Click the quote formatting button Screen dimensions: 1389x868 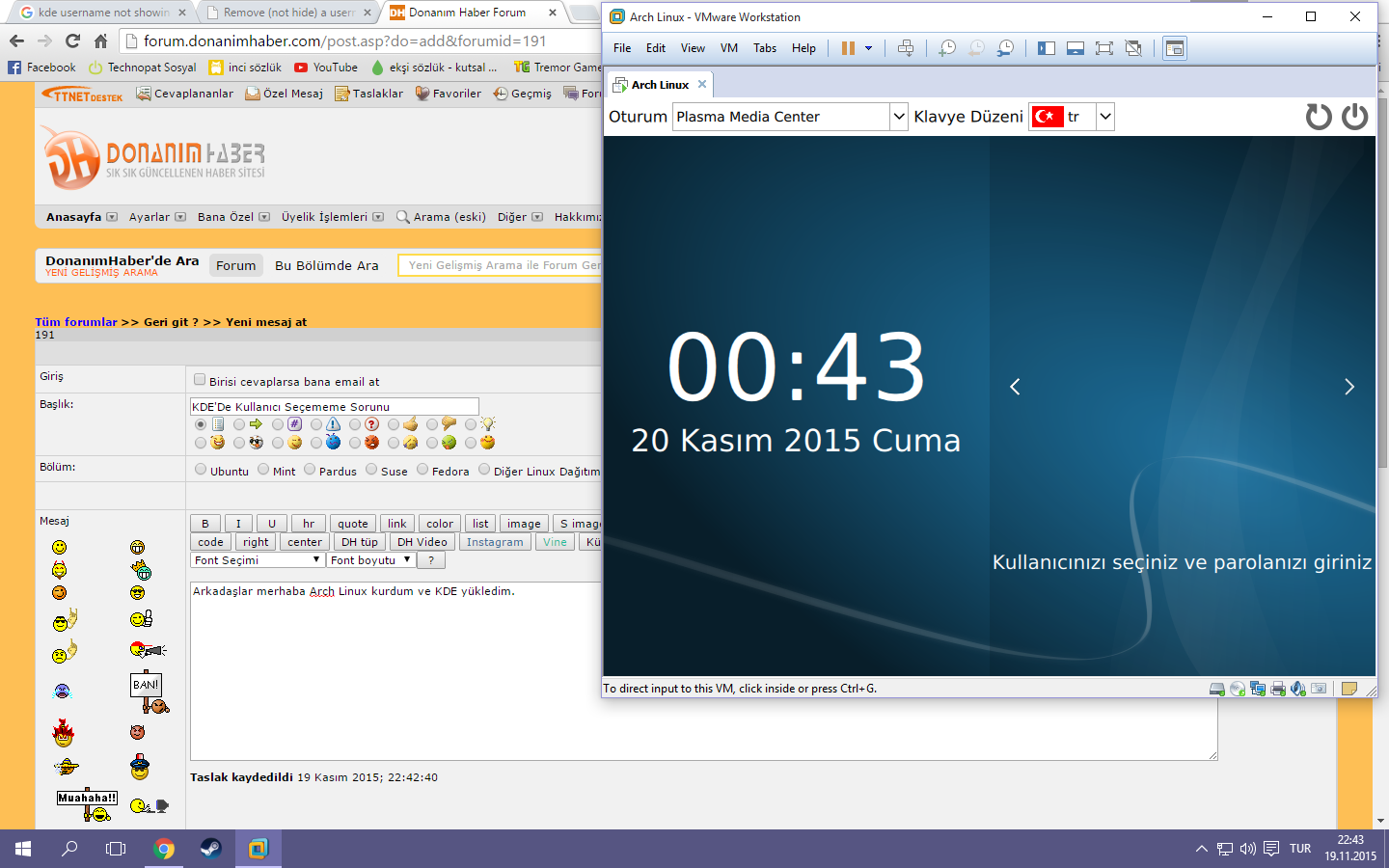(x=352, y=524)
